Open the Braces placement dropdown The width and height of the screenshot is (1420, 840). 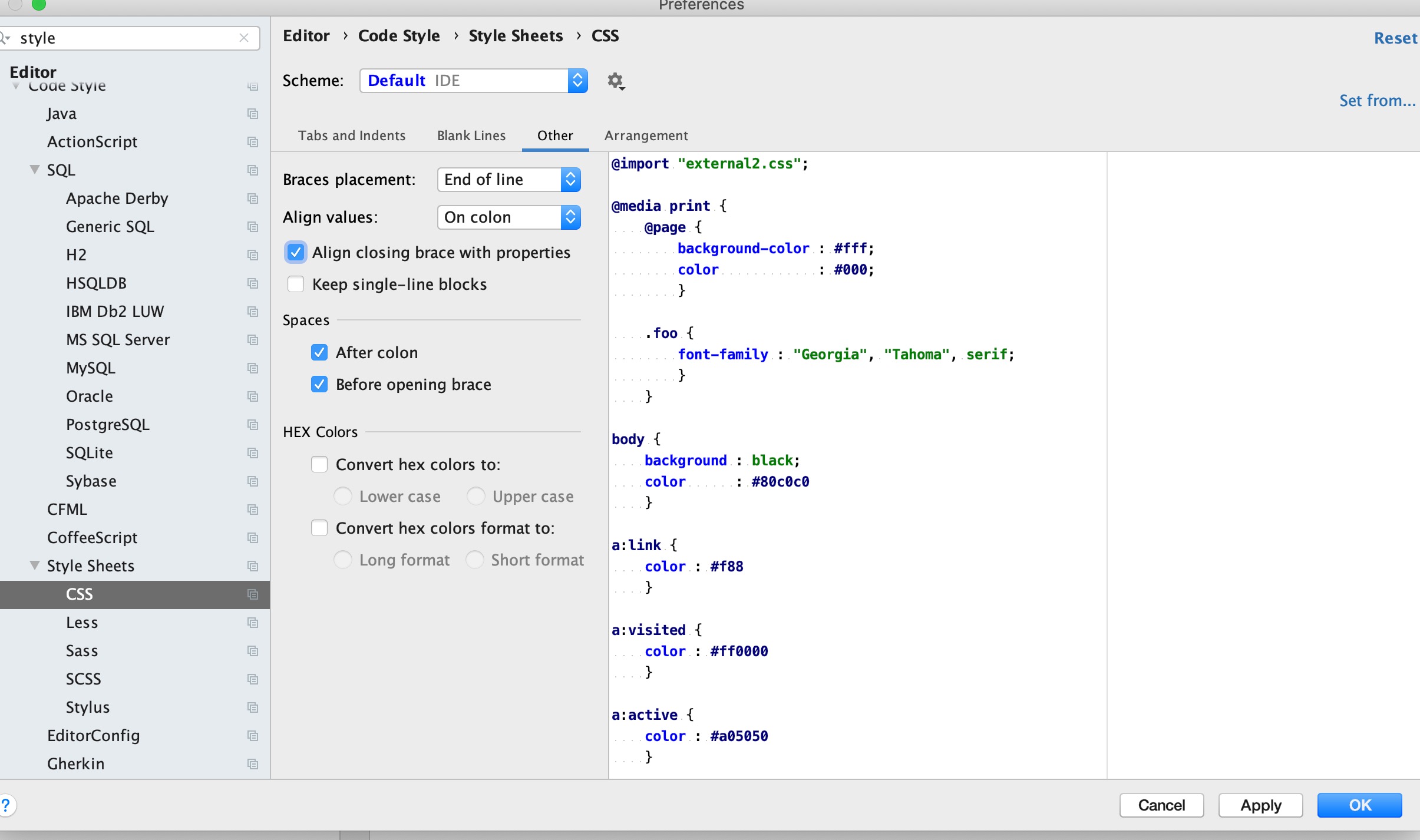[509, 180]
